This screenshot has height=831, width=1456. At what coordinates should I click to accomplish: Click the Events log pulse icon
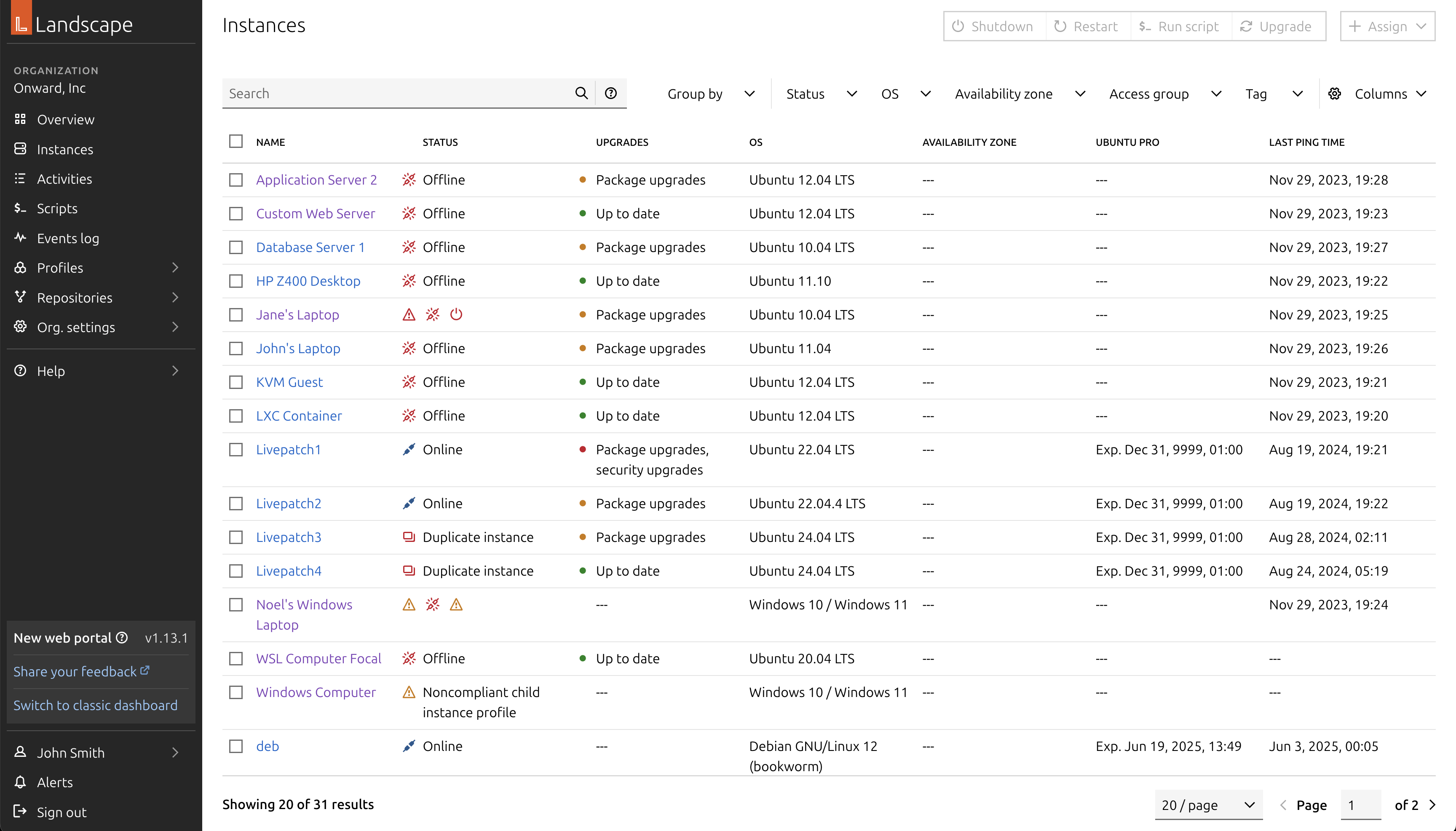(x=21, y=237)
